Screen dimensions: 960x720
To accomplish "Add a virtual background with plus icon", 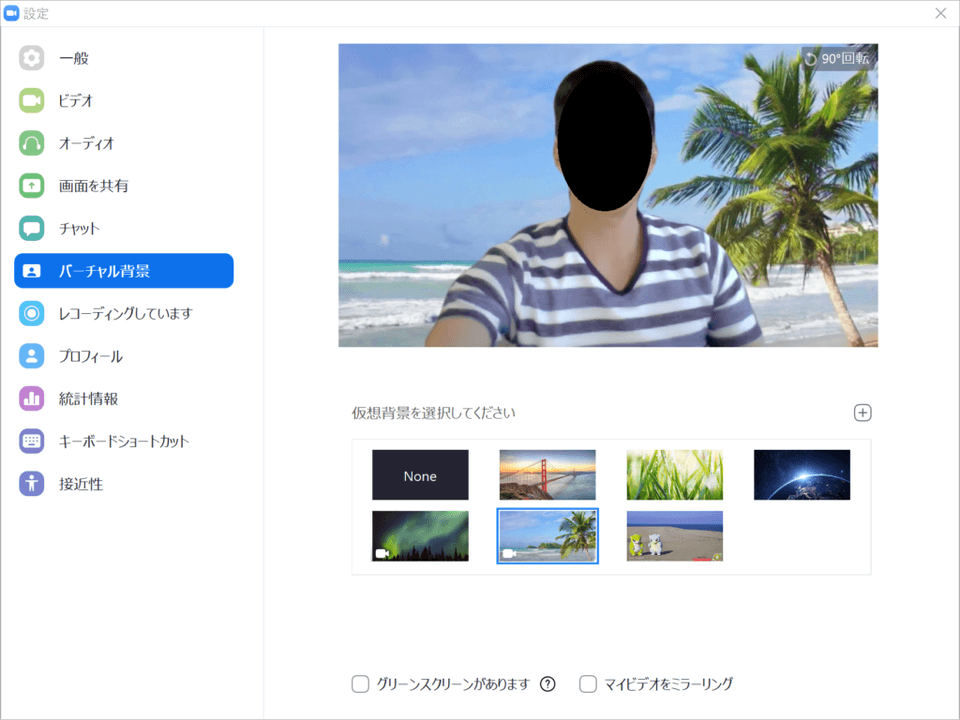I will point(862,413).
